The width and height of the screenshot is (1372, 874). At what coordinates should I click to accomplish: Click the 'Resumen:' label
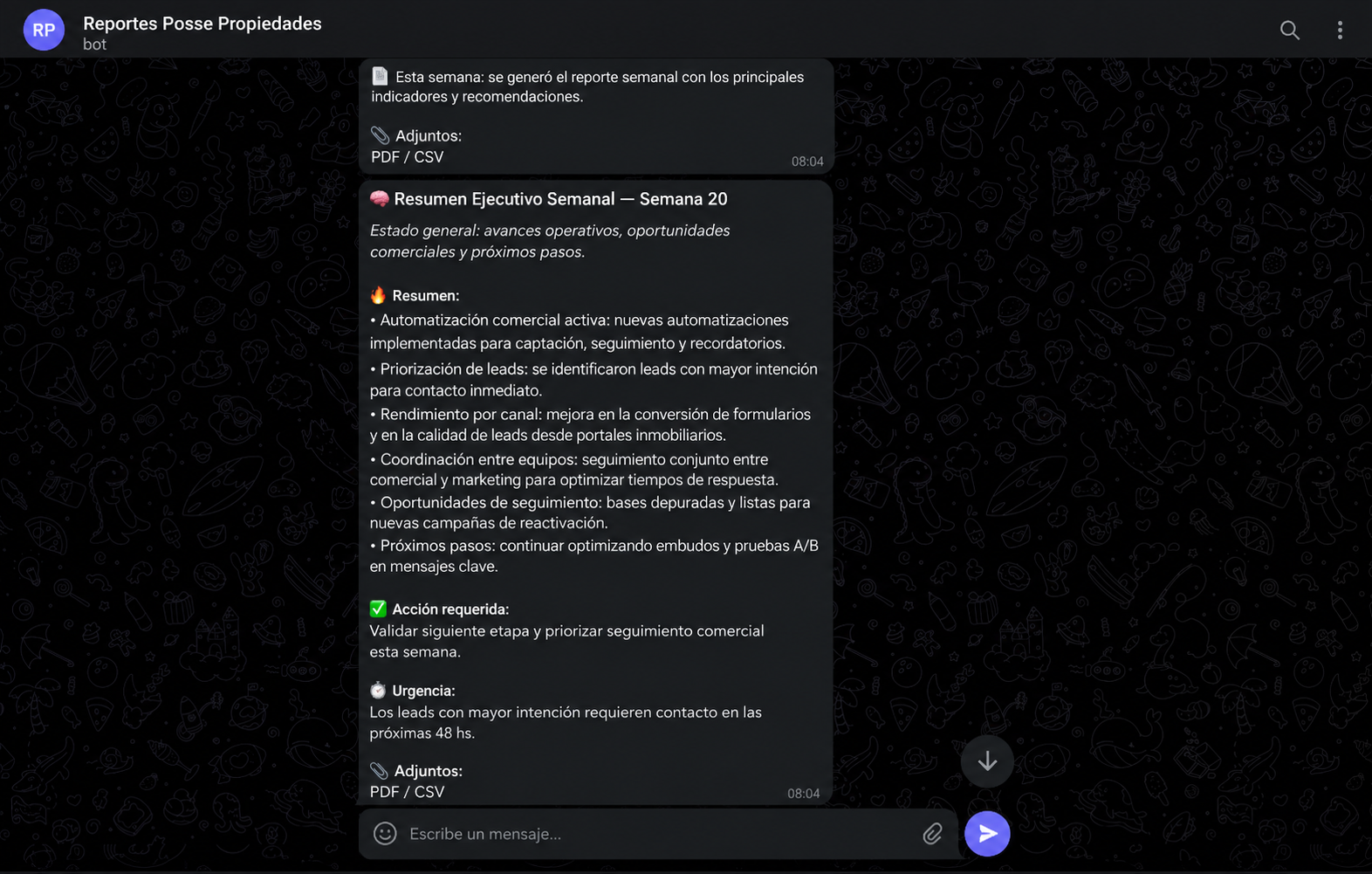point(425,296)
